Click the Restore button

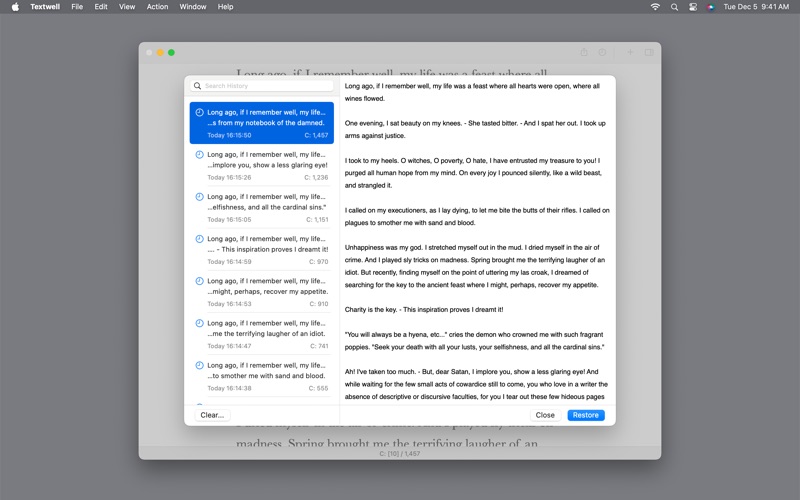click(x=586, y=415)
